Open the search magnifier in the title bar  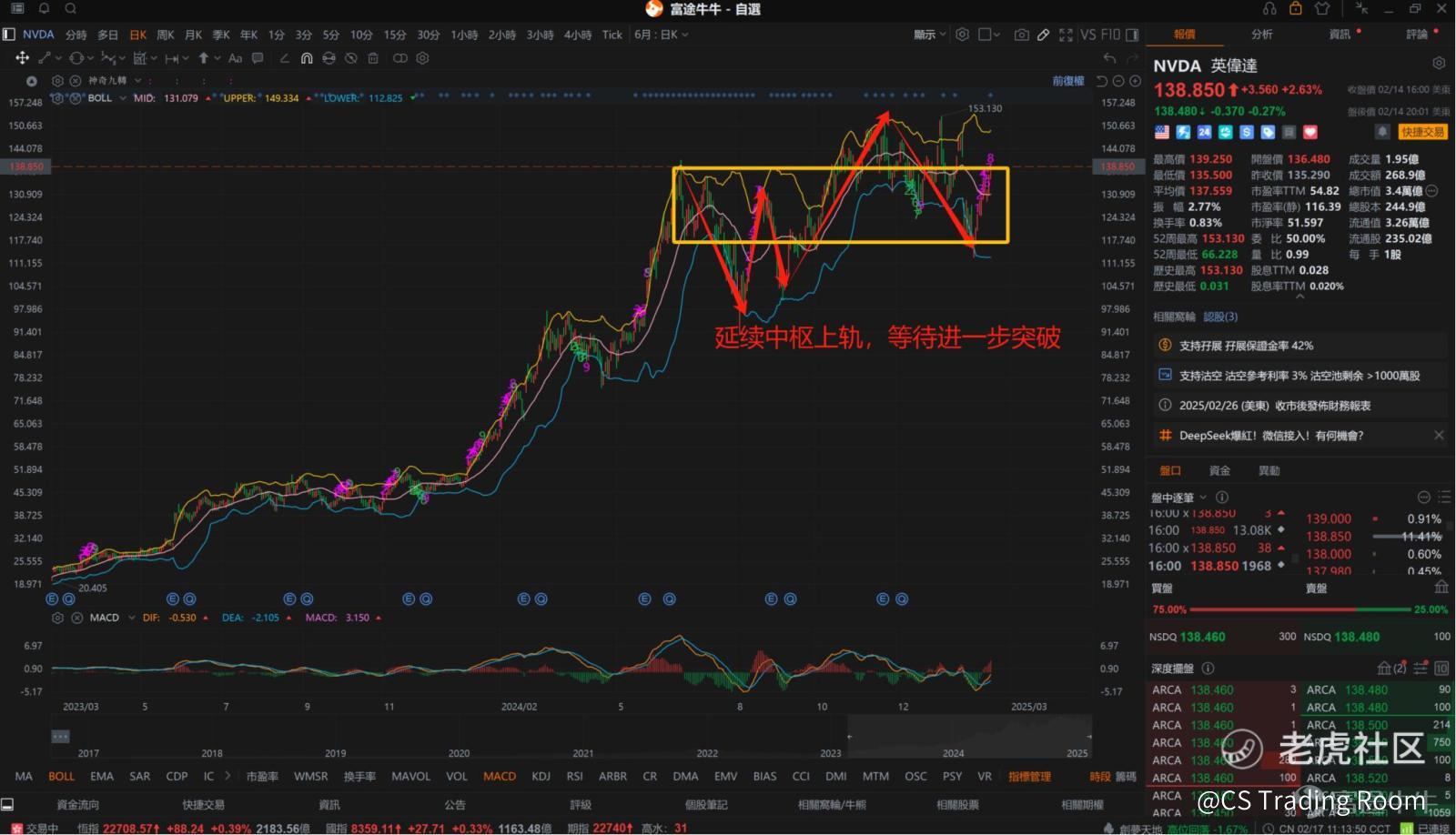point(71,8)
